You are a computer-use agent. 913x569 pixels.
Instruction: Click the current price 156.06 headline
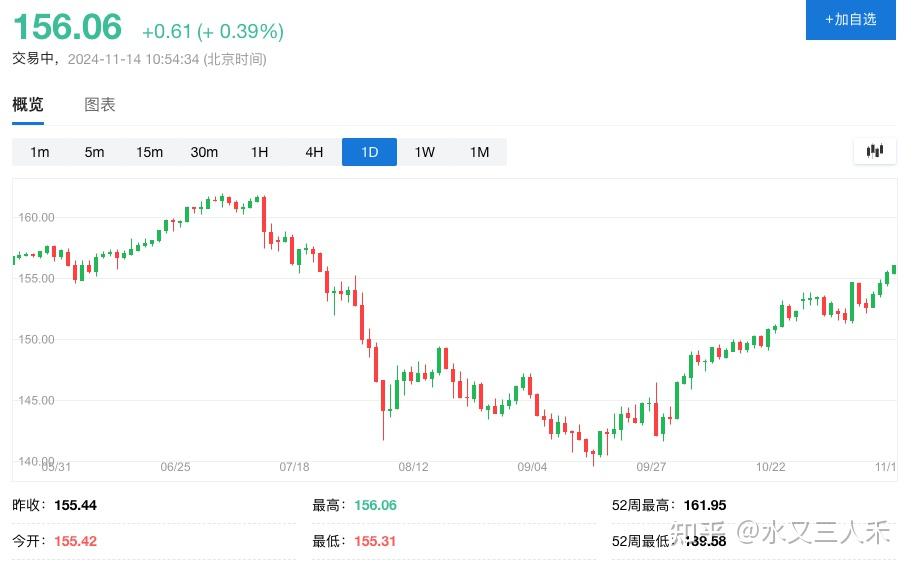click(x=68, y=27)
